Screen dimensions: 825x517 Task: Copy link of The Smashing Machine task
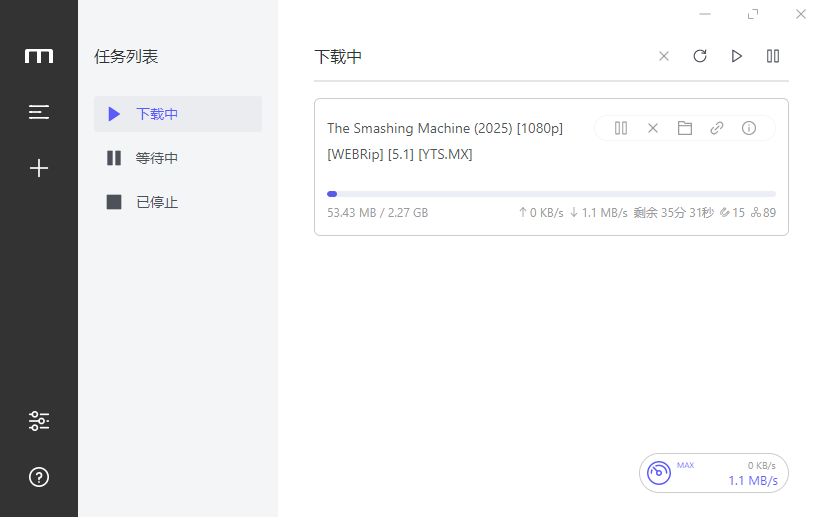(x=717, y=128)
